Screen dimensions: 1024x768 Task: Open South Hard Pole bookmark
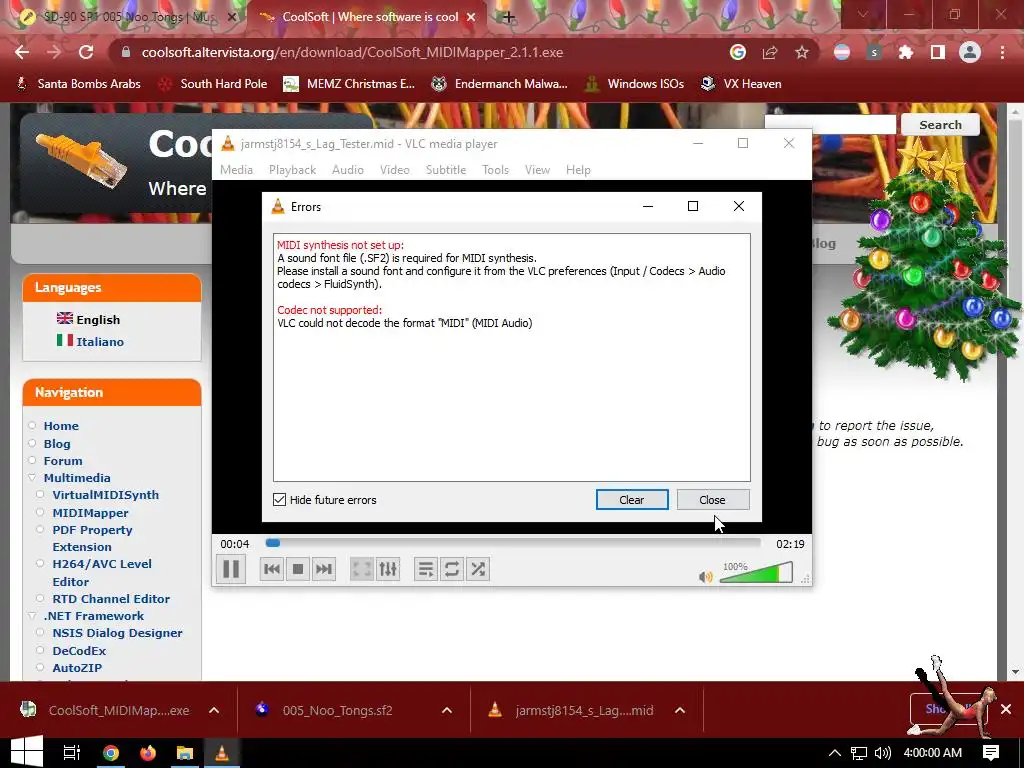(214, 84)
